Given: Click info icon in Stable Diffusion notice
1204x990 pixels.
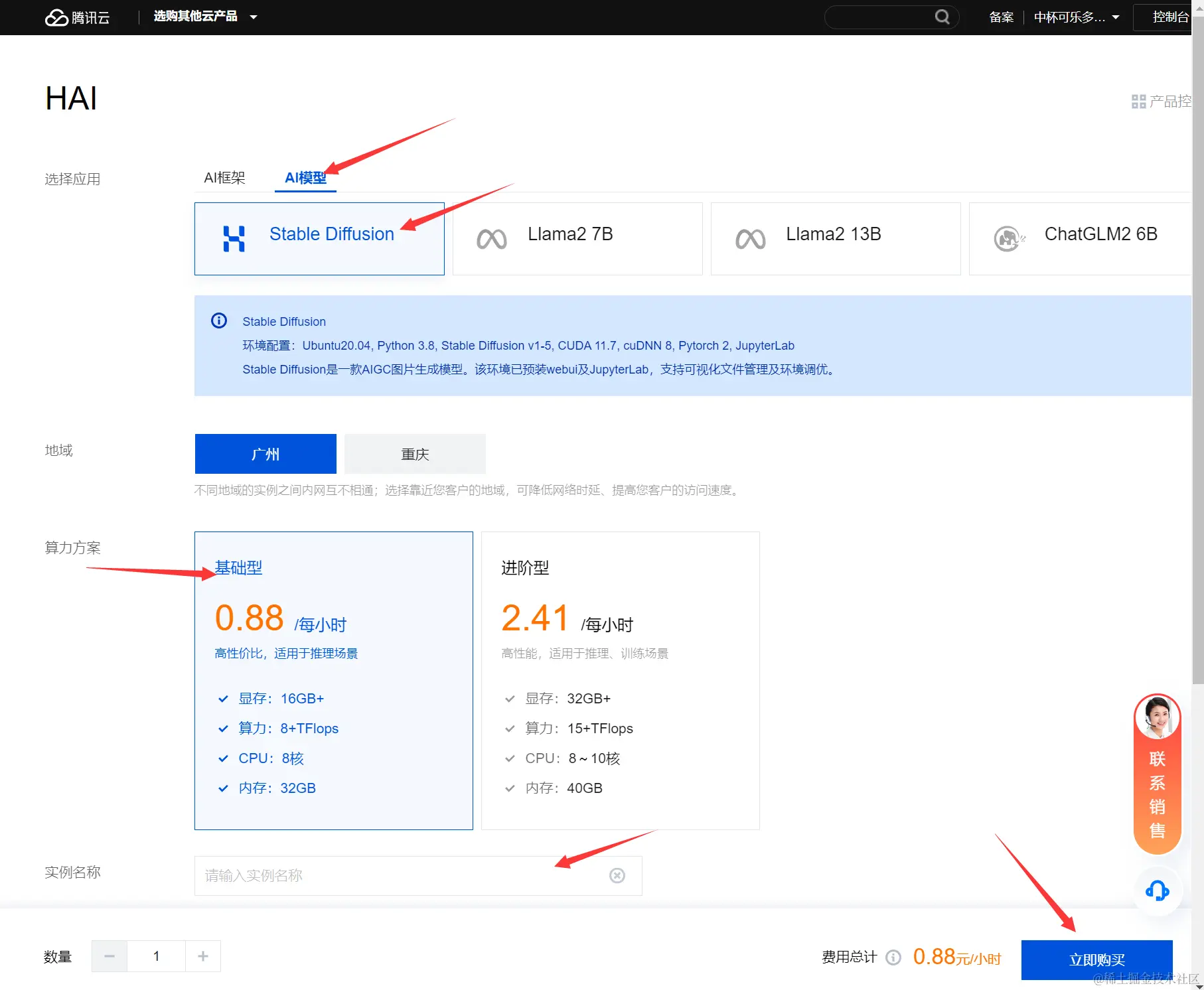Looking at the screenshot, I should 219,321.
